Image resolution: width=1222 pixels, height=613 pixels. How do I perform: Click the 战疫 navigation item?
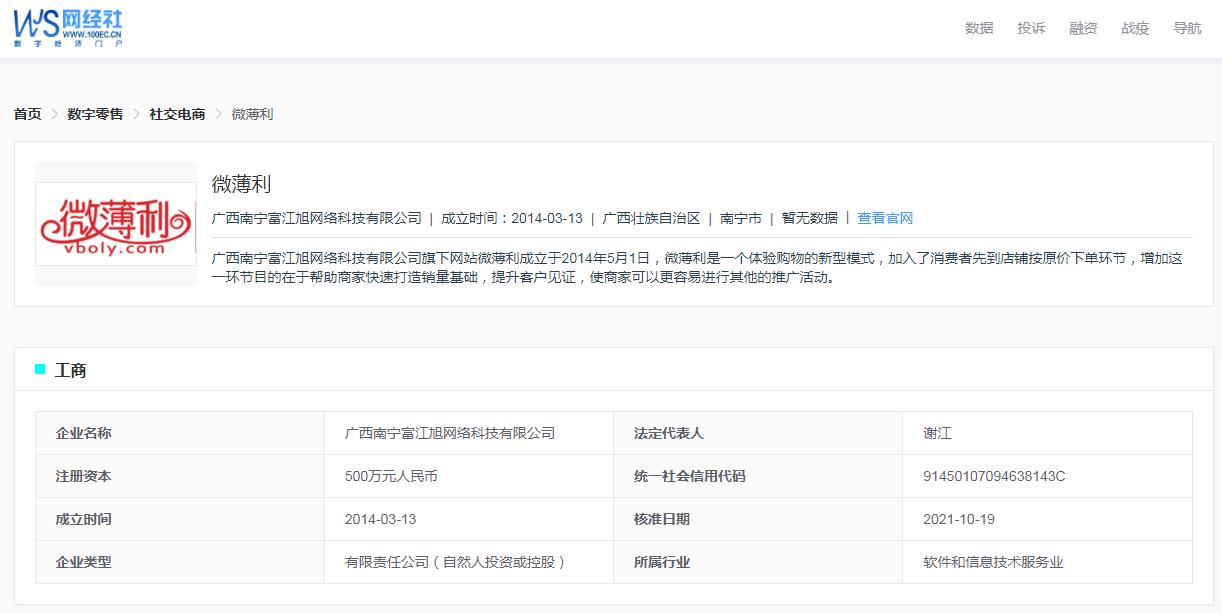point(1136,28)
